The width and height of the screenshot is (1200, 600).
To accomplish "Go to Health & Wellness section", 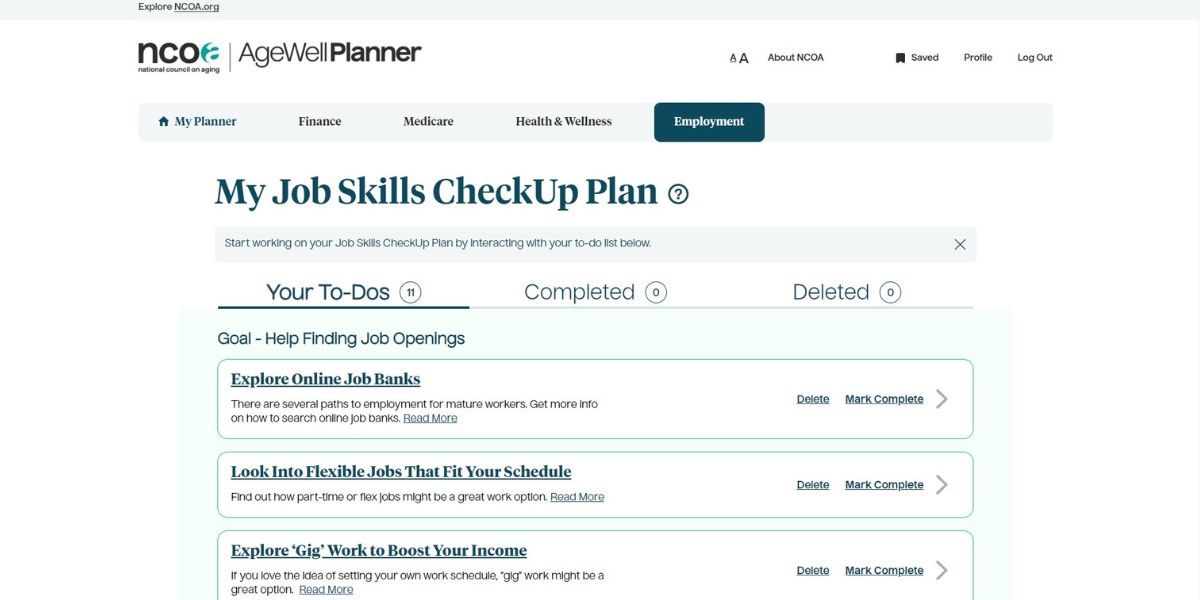I will (x=562, y=121).
